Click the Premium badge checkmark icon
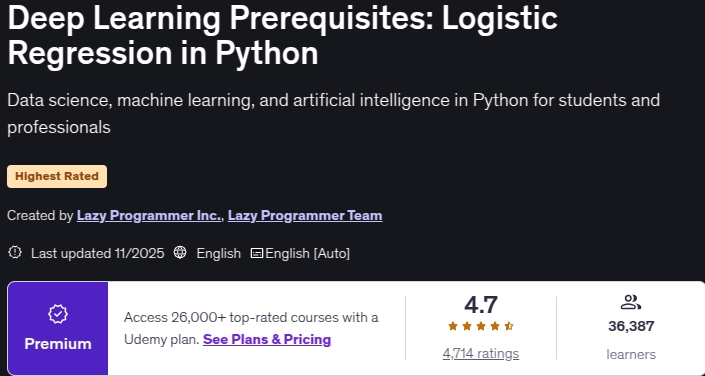This screenshot has height=376, width=705. tap(58, 314)
